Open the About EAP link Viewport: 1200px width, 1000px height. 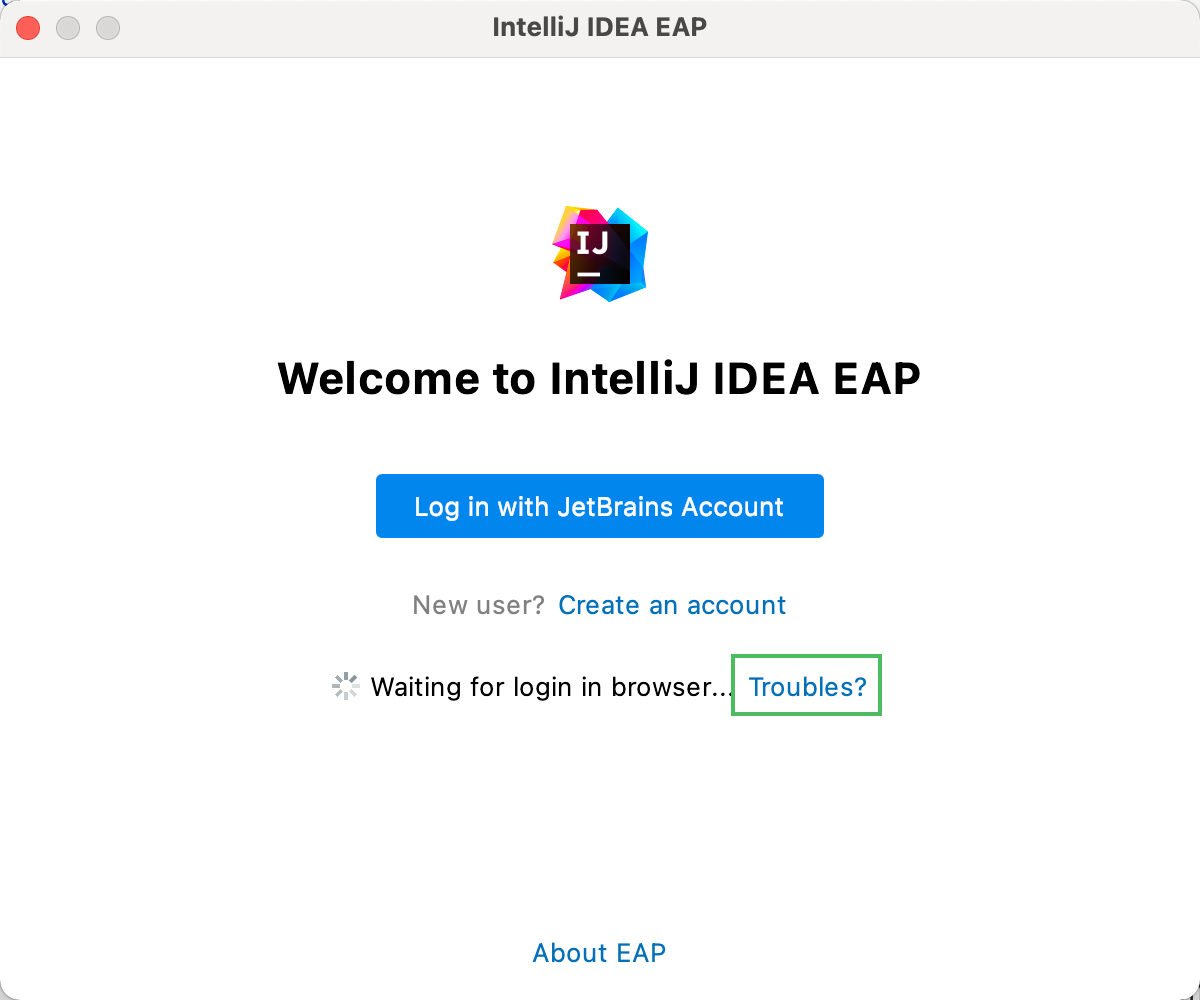[599, 953]
